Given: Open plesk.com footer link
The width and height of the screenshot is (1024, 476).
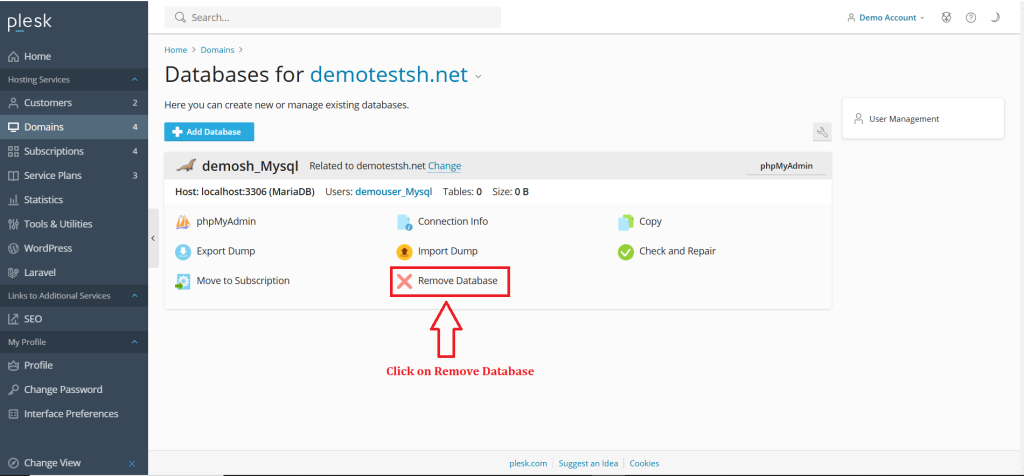Looking at the screenshot, I should click(528, 464).
